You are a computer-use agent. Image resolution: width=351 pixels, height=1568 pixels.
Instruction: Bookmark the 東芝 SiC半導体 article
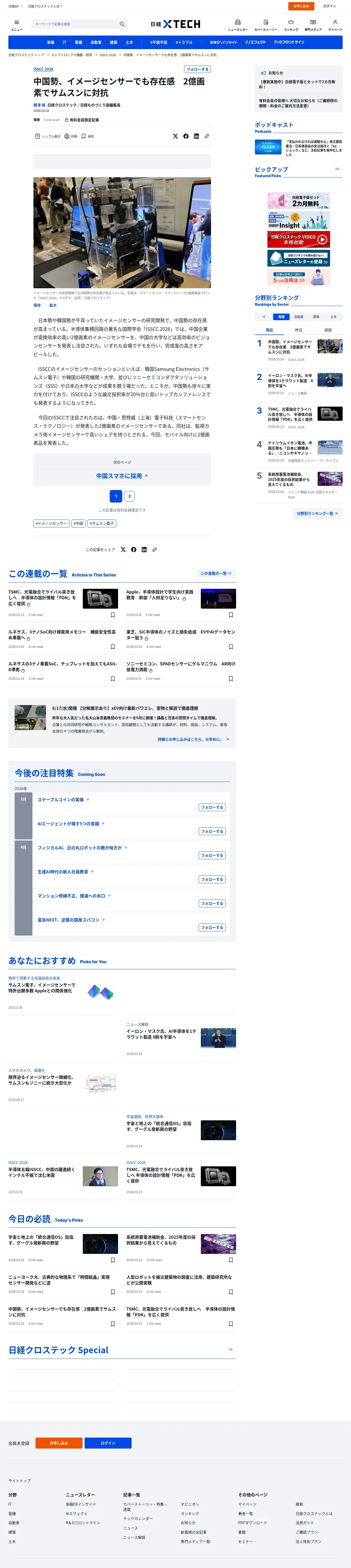231,647
